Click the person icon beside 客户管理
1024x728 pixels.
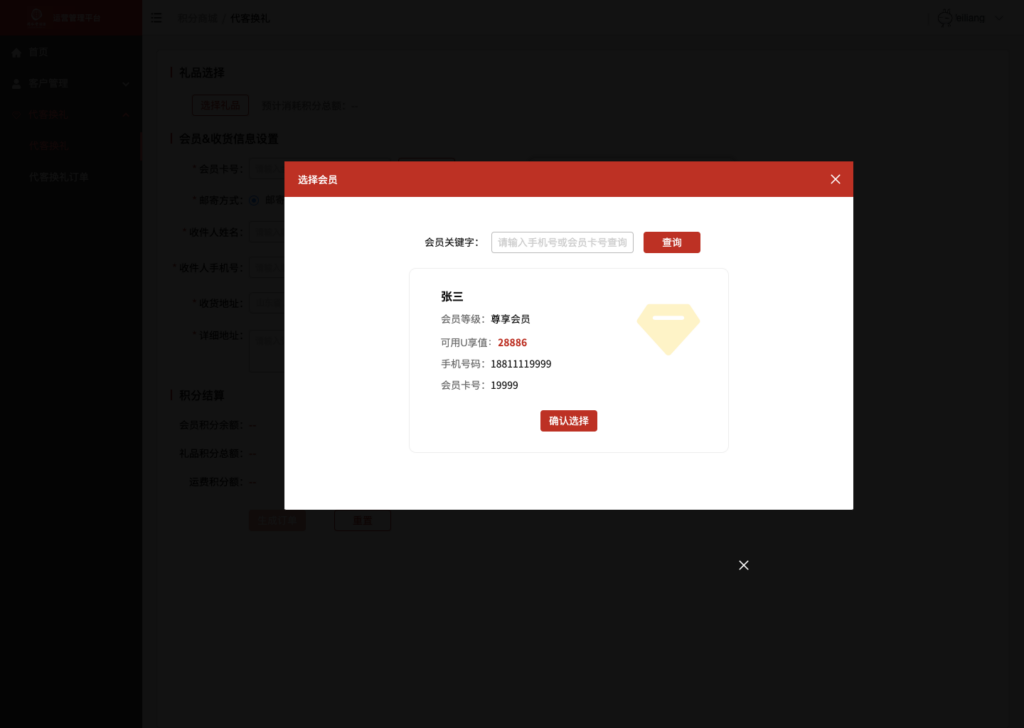coord(16,84)
